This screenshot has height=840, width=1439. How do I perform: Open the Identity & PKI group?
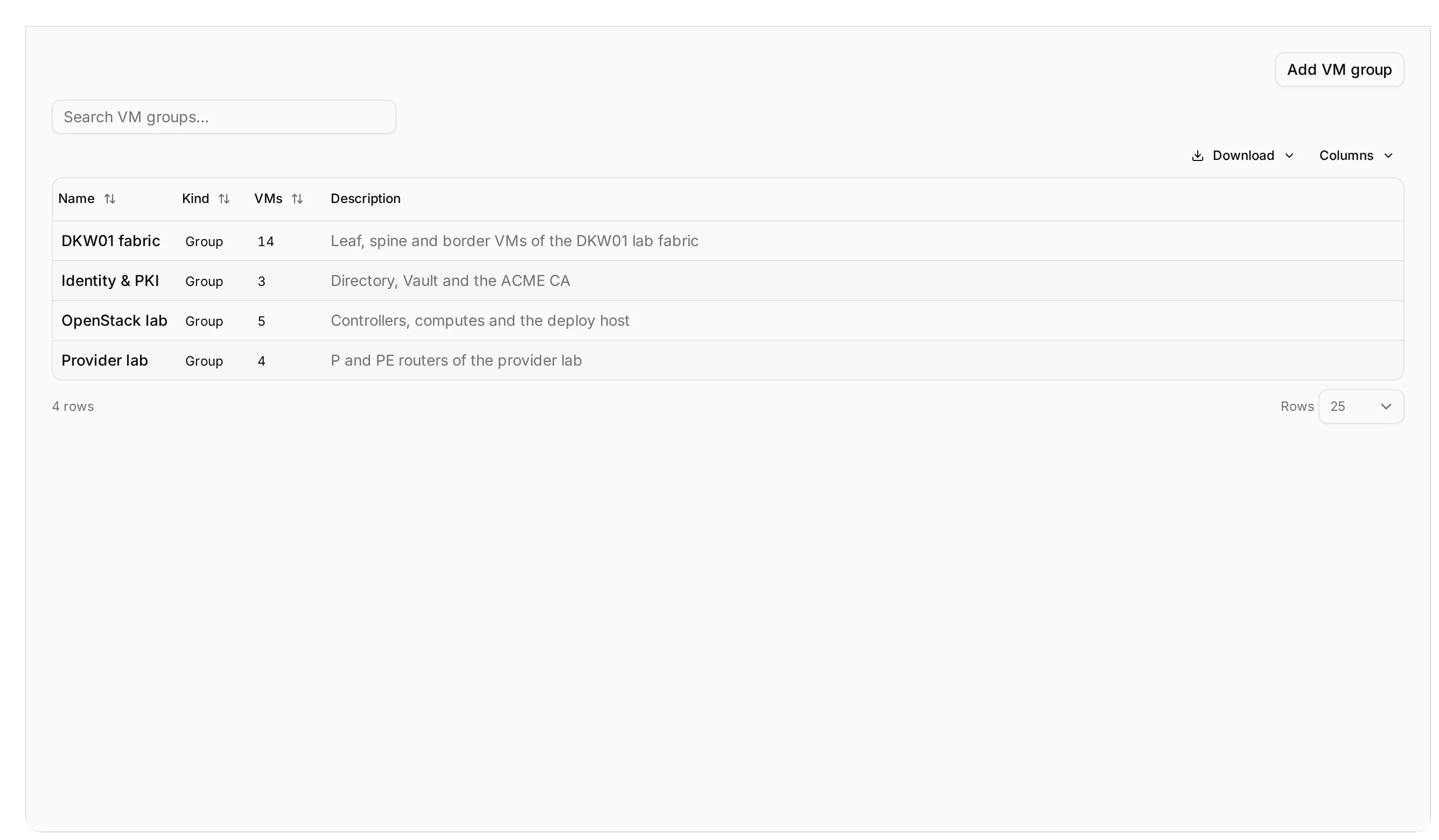(110, 281)
